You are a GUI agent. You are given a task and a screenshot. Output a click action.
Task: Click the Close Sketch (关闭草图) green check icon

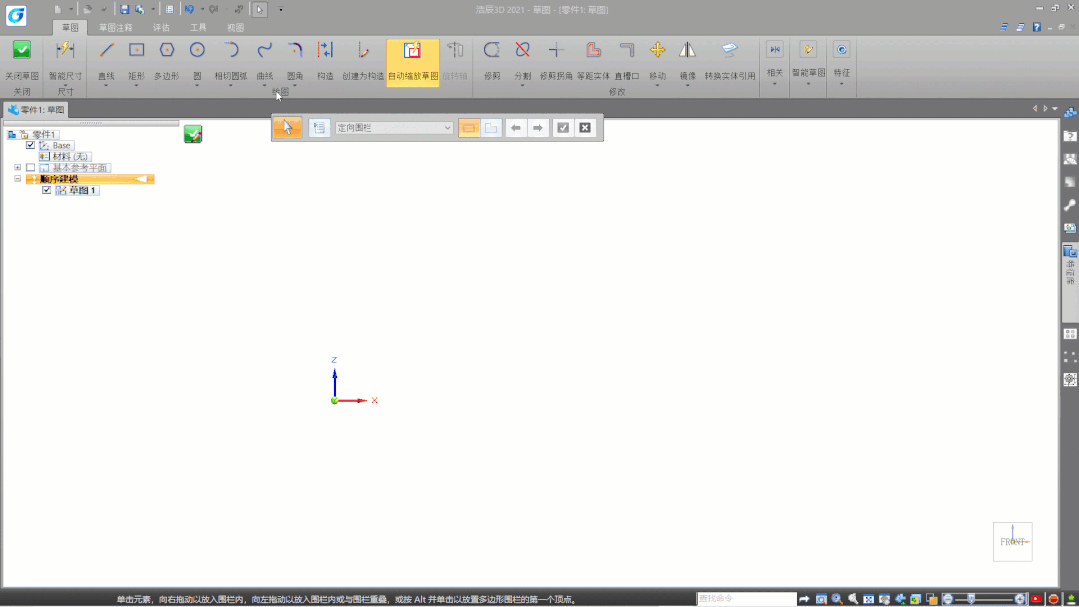[x=22, y=50]
